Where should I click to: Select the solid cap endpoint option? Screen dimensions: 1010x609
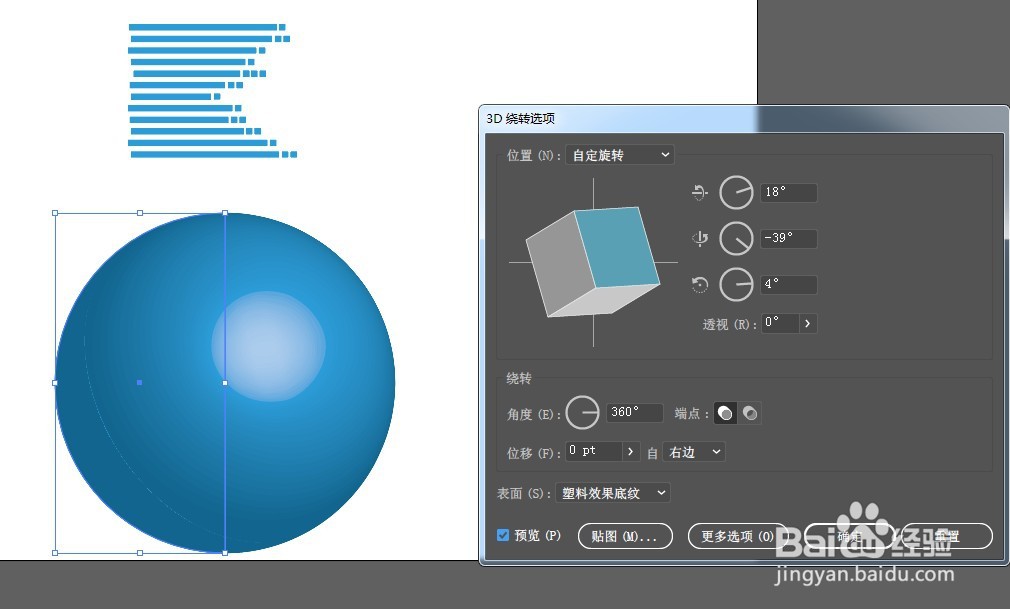[x=725, y=413]
